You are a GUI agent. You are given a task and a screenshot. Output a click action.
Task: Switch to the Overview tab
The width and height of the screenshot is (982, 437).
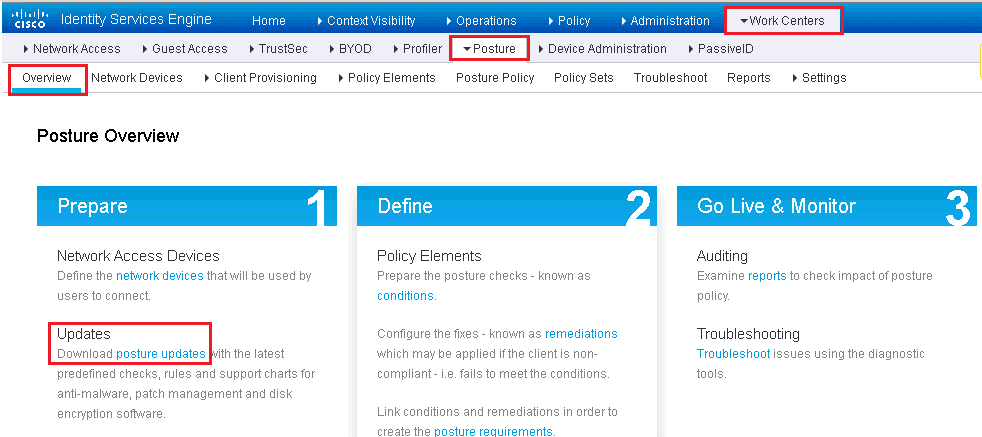pos(46,78)
